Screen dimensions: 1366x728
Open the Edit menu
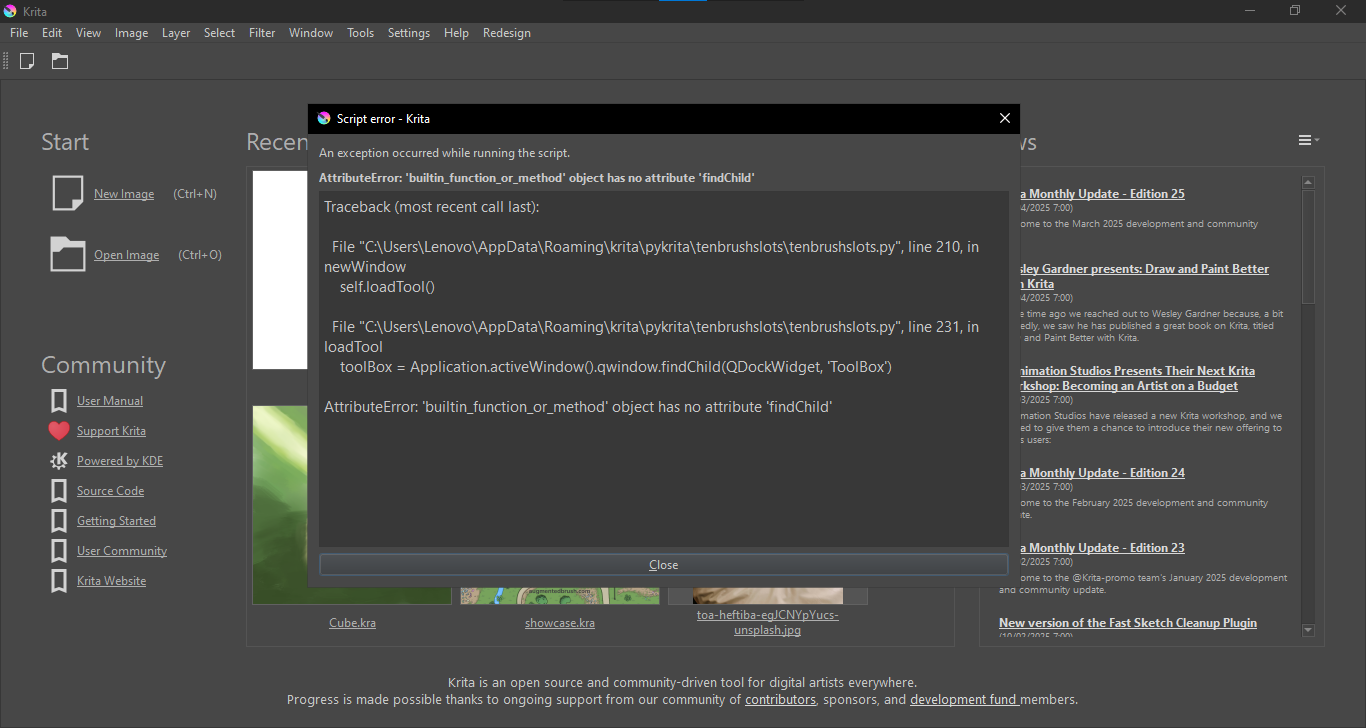[52, 33]
